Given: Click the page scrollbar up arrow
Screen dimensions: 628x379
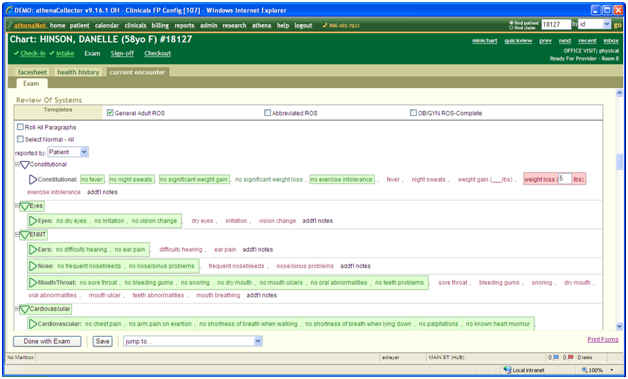Looking at the screenshot, I should click(x=619, y=93).
